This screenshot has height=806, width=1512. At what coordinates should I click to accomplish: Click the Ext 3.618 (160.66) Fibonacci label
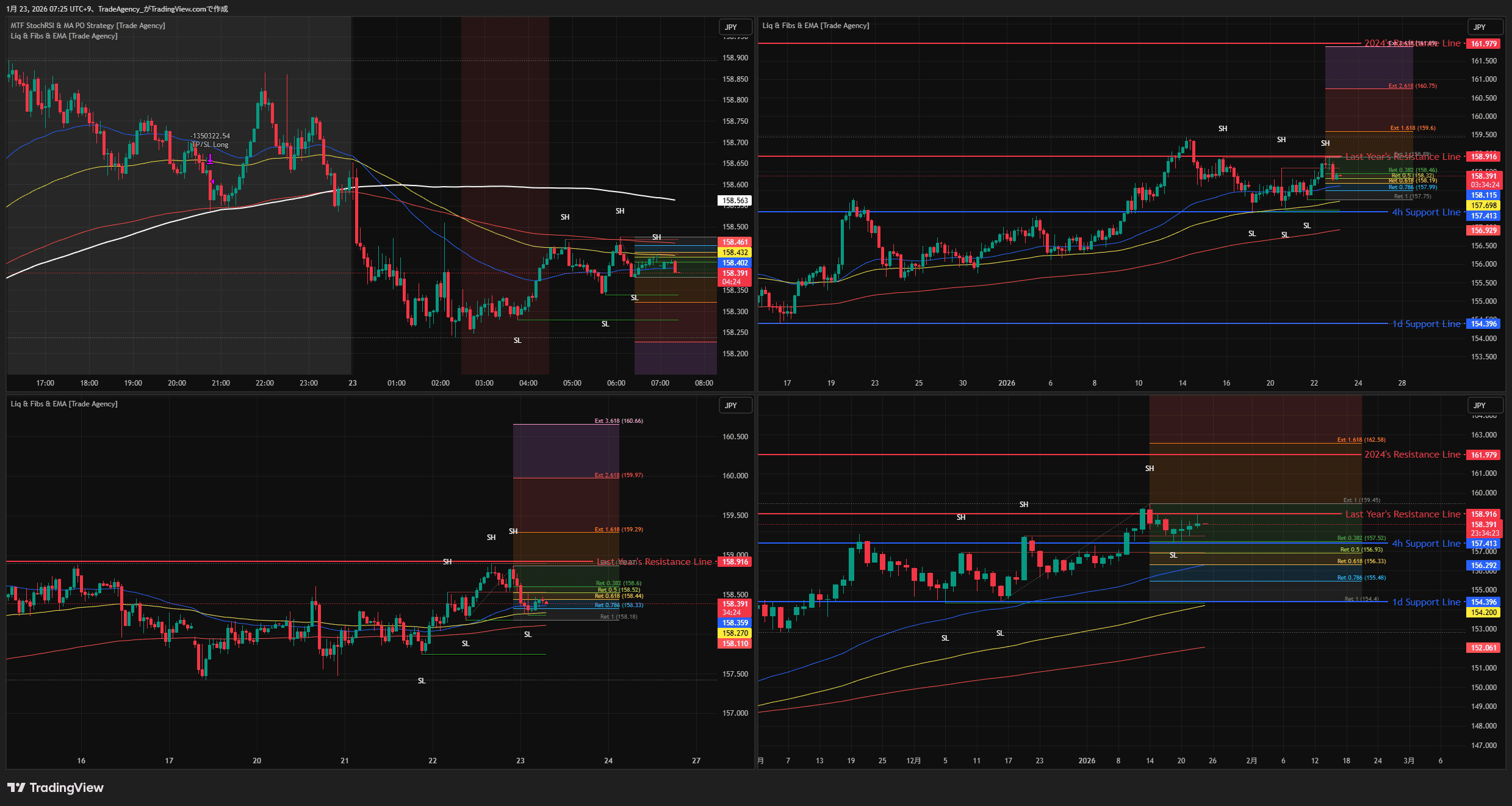pyautogui.click(x=619, y=421)
